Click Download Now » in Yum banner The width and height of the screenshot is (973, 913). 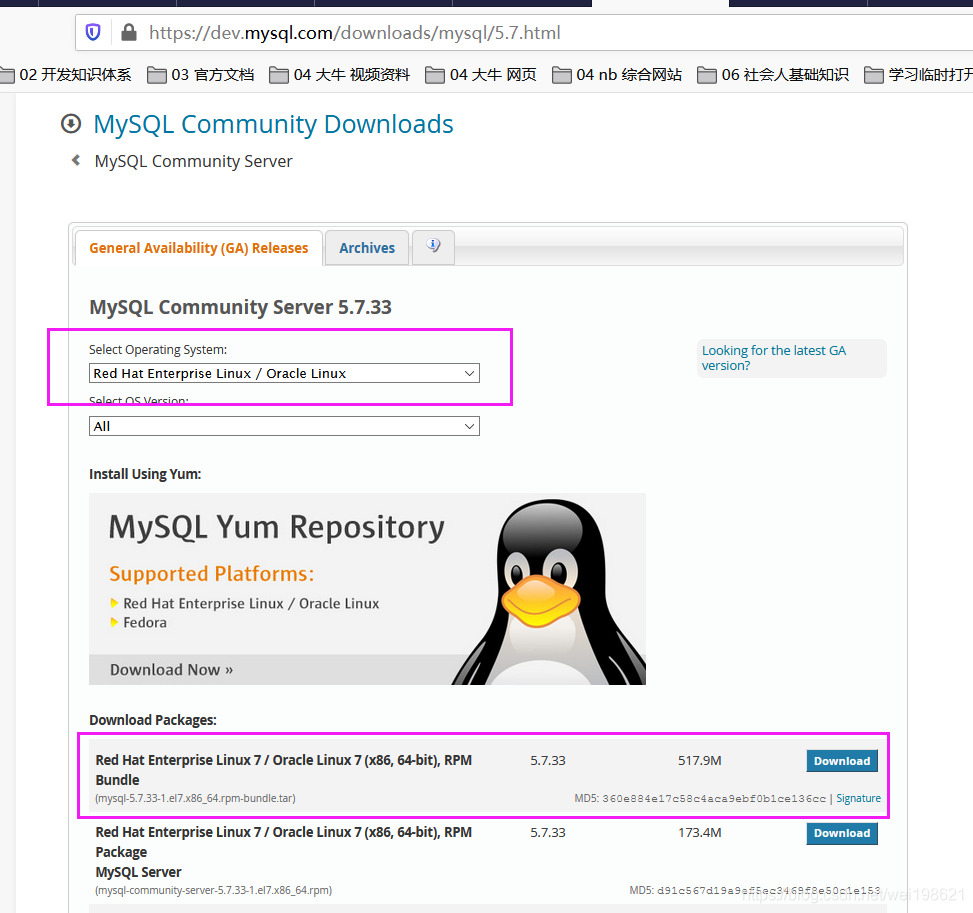171,670
